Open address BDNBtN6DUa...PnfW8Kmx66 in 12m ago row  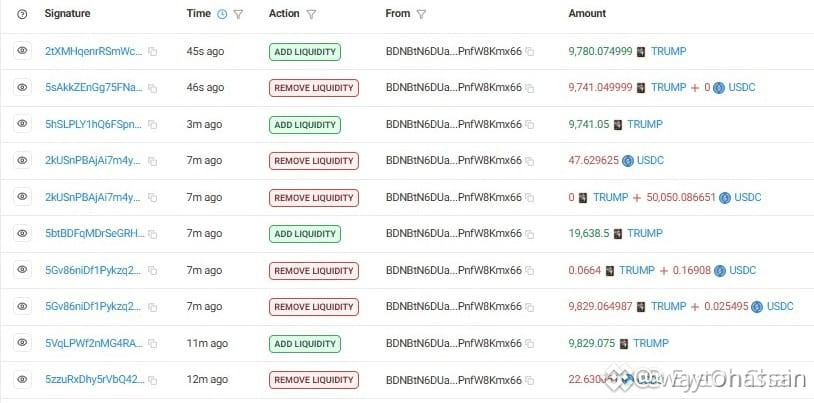pos(453,380)
